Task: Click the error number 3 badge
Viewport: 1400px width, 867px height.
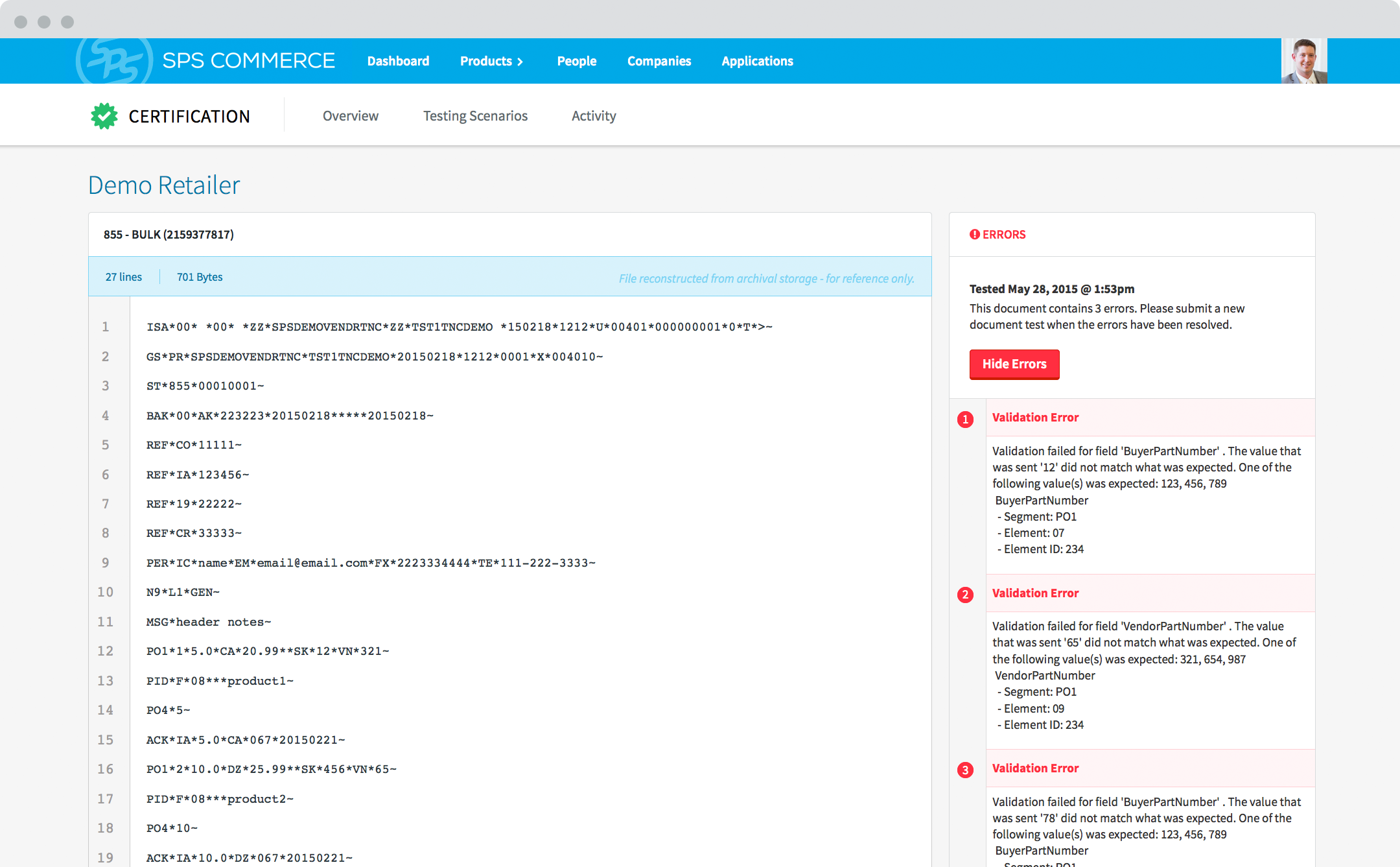Action: click(x=965, y=770)
